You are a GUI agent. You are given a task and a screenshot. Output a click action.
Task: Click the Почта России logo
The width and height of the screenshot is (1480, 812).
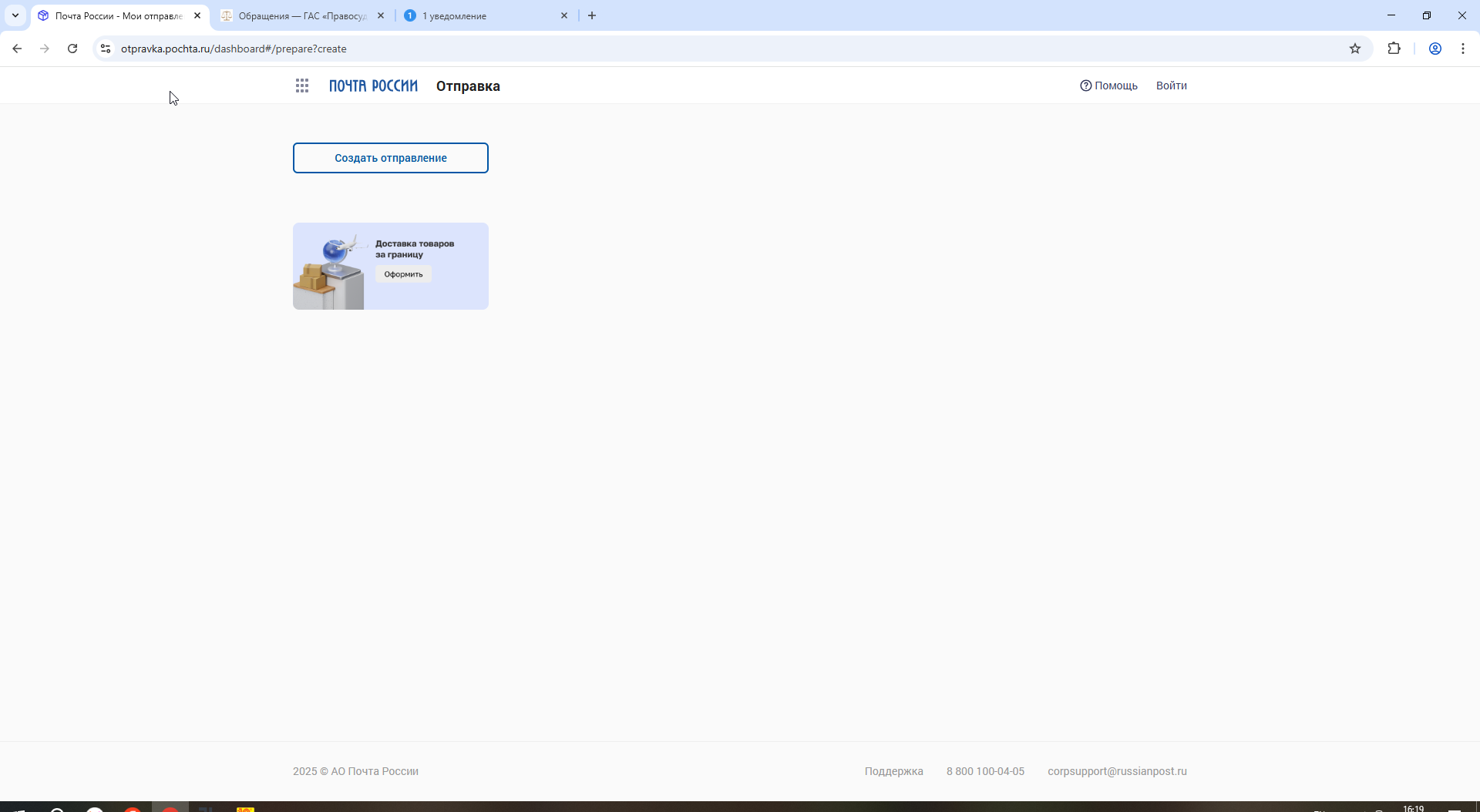pos(373,86)
